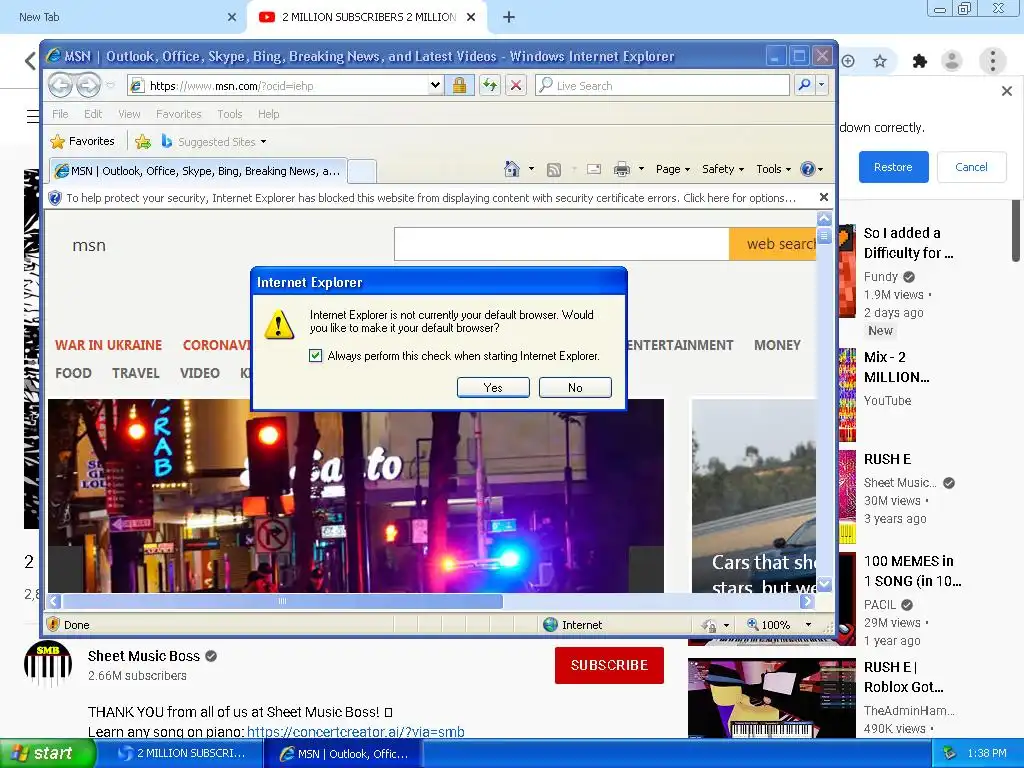Open the WAR IN UKRAINE news category
This screenshot has height=768, width=1024.
coord(108,345)
